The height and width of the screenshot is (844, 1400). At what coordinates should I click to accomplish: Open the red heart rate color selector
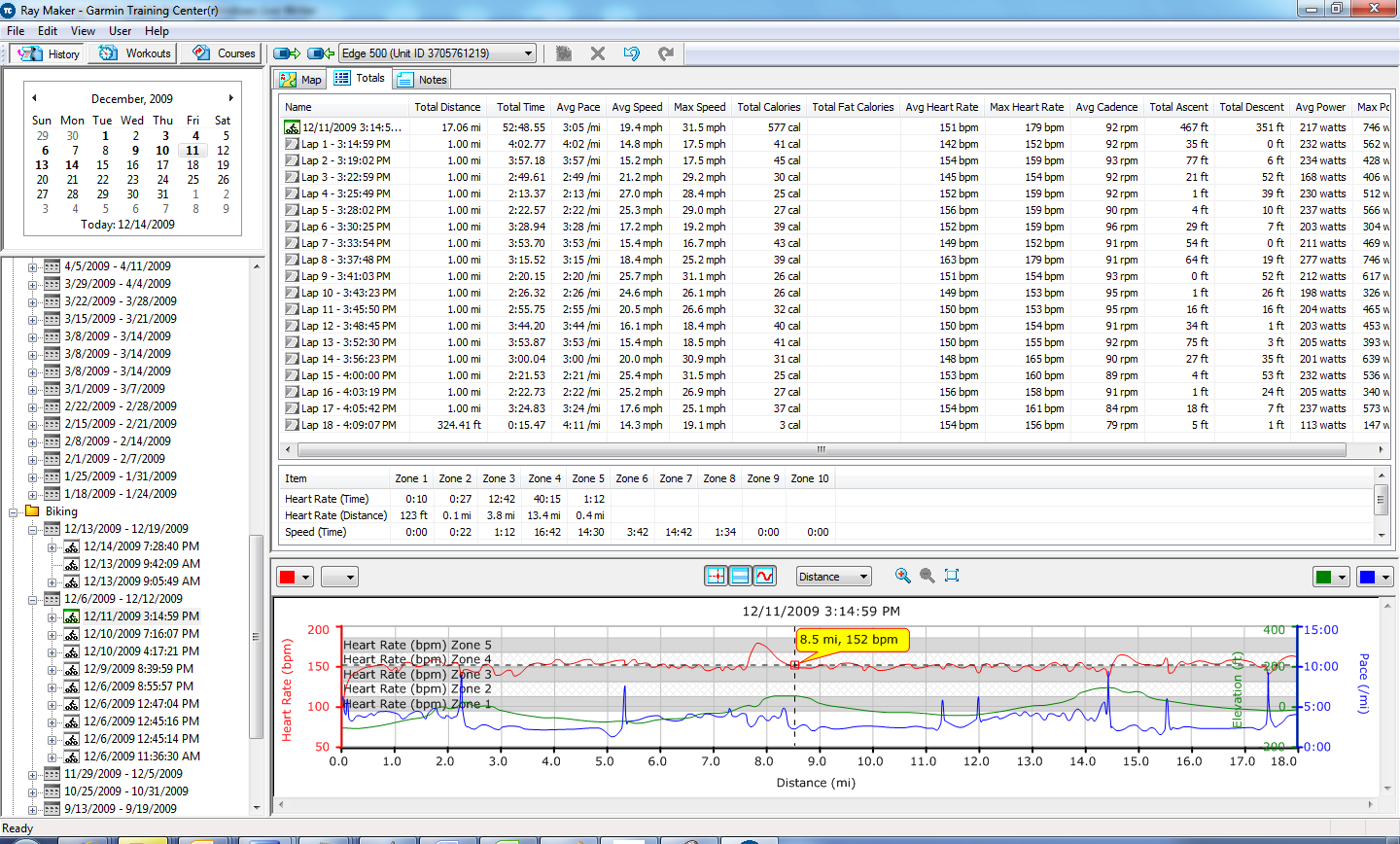point(295,577)
